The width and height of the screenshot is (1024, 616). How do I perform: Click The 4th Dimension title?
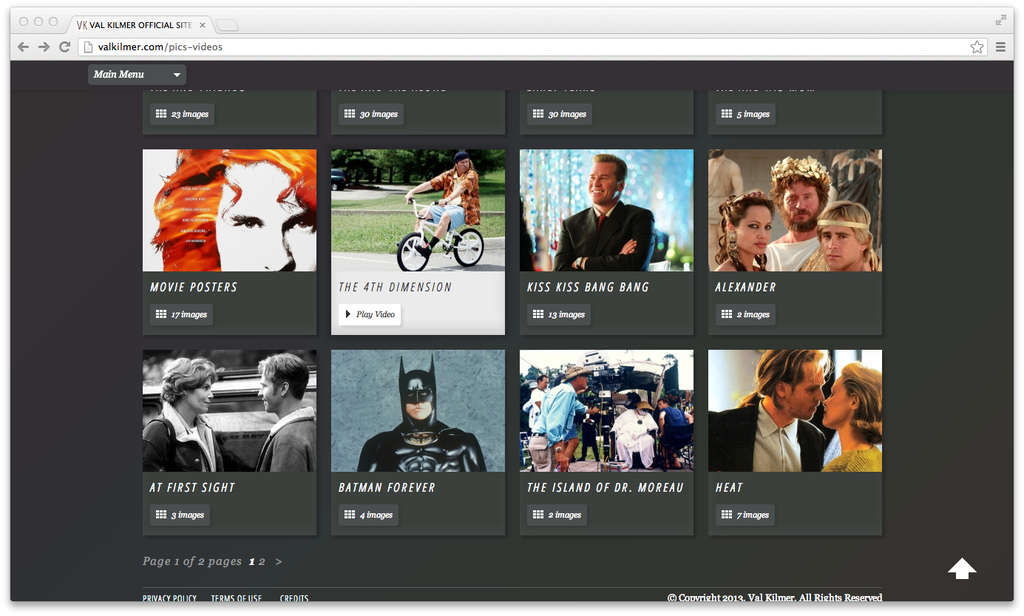pos(395,287)
